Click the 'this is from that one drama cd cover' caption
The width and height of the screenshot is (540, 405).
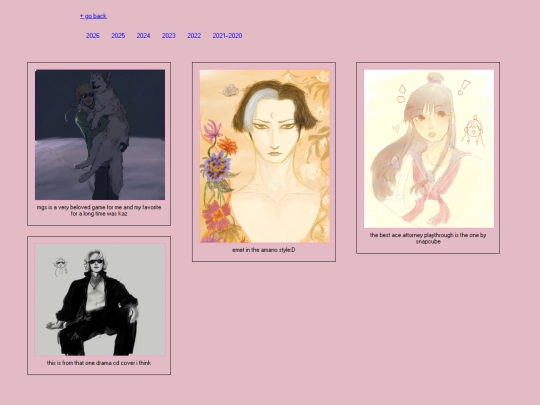click(x=99, y=363)
